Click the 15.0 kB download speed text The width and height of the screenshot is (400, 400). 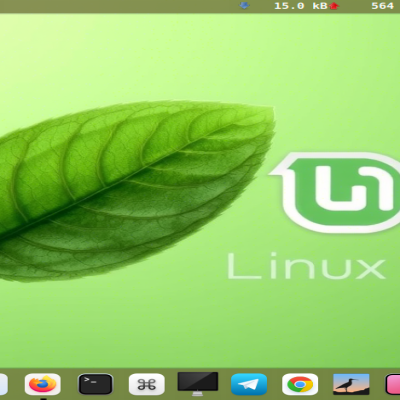pos(301,6)
